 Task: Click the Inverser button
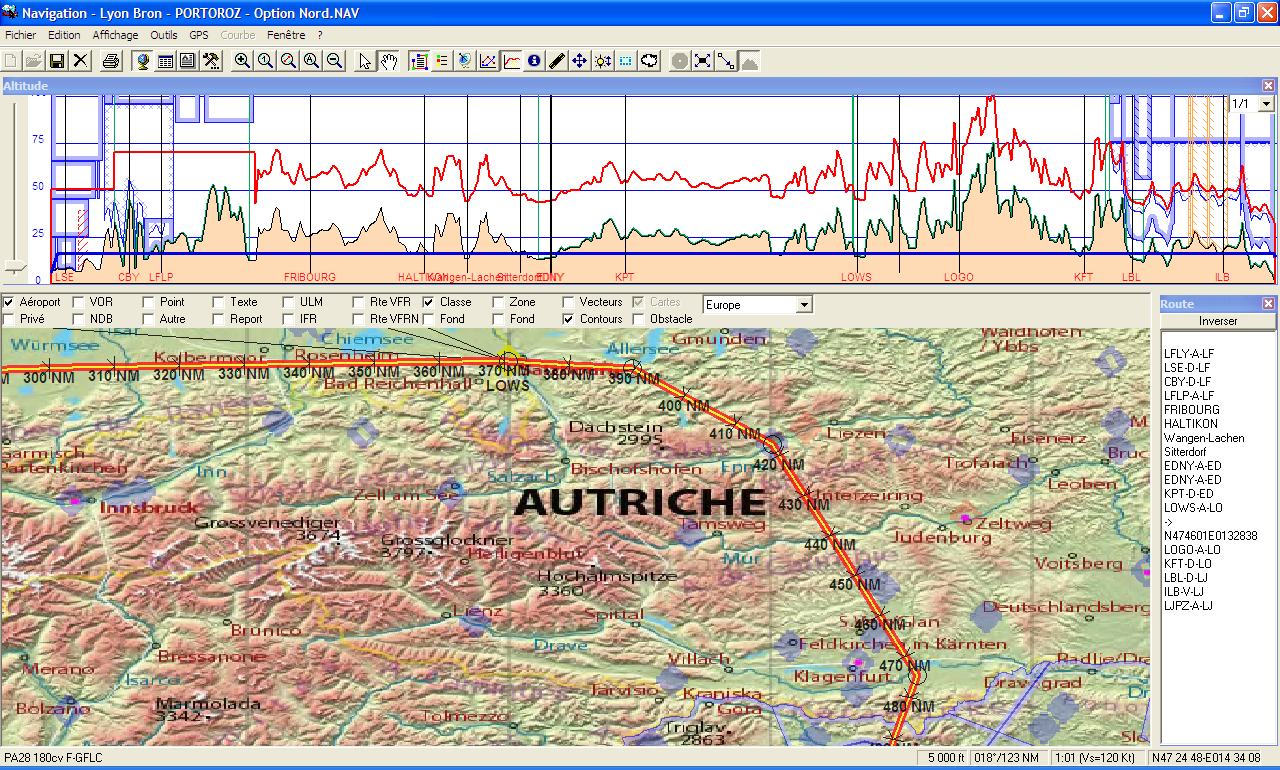coord(1218,321)
